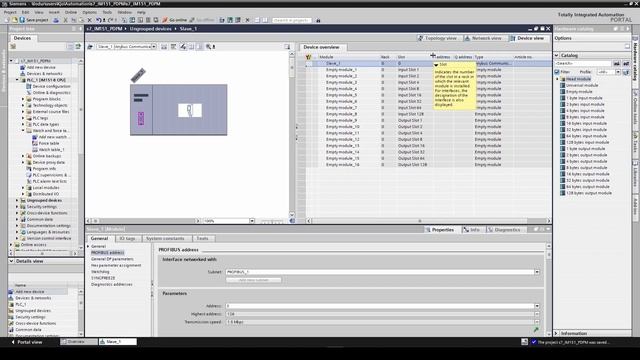Screen dimensions: 640x360
Task: Open the Hardware catalog side tab
Action: click(x=635, y=60)
